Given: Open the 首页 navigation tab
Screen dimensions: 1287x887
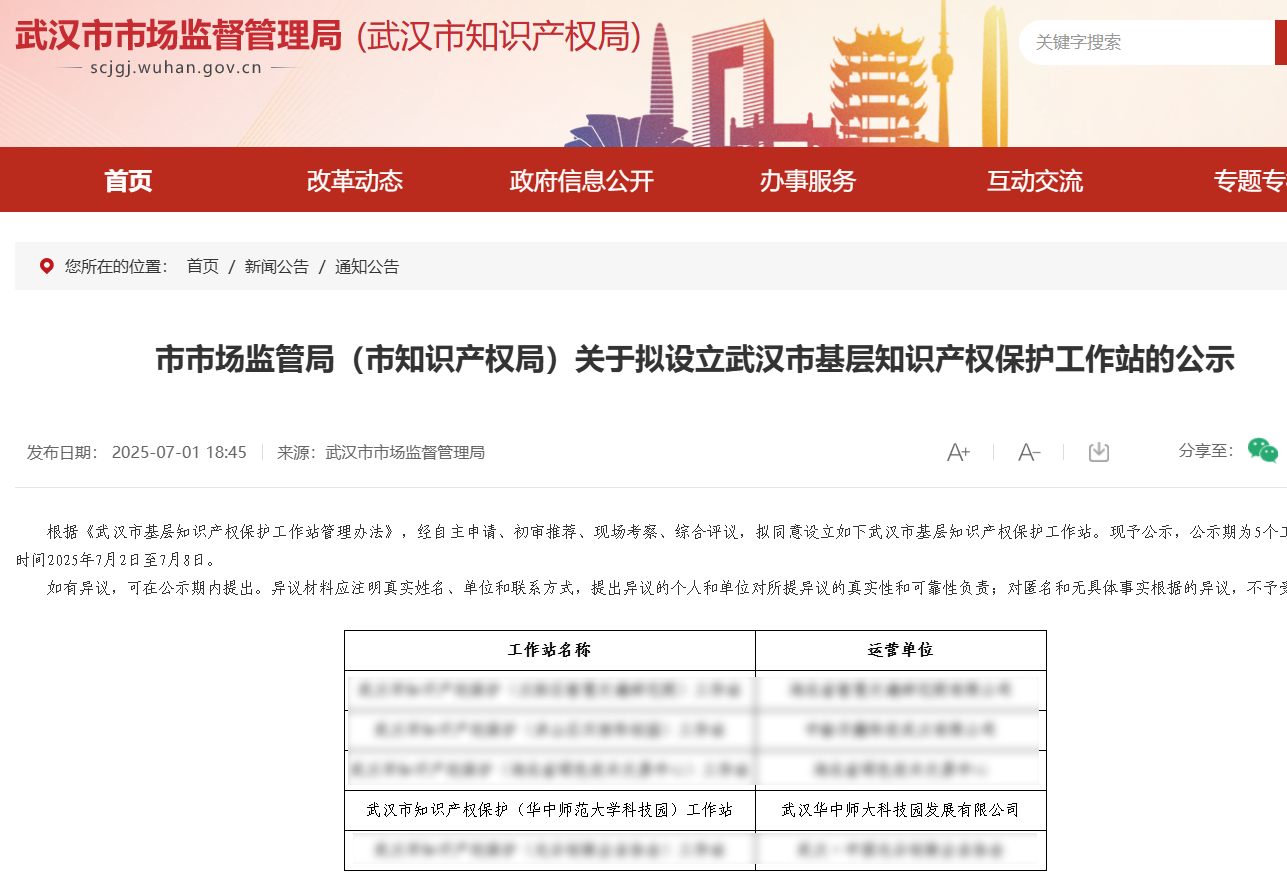Looking at the screenshot, I should tap(128, 181).
